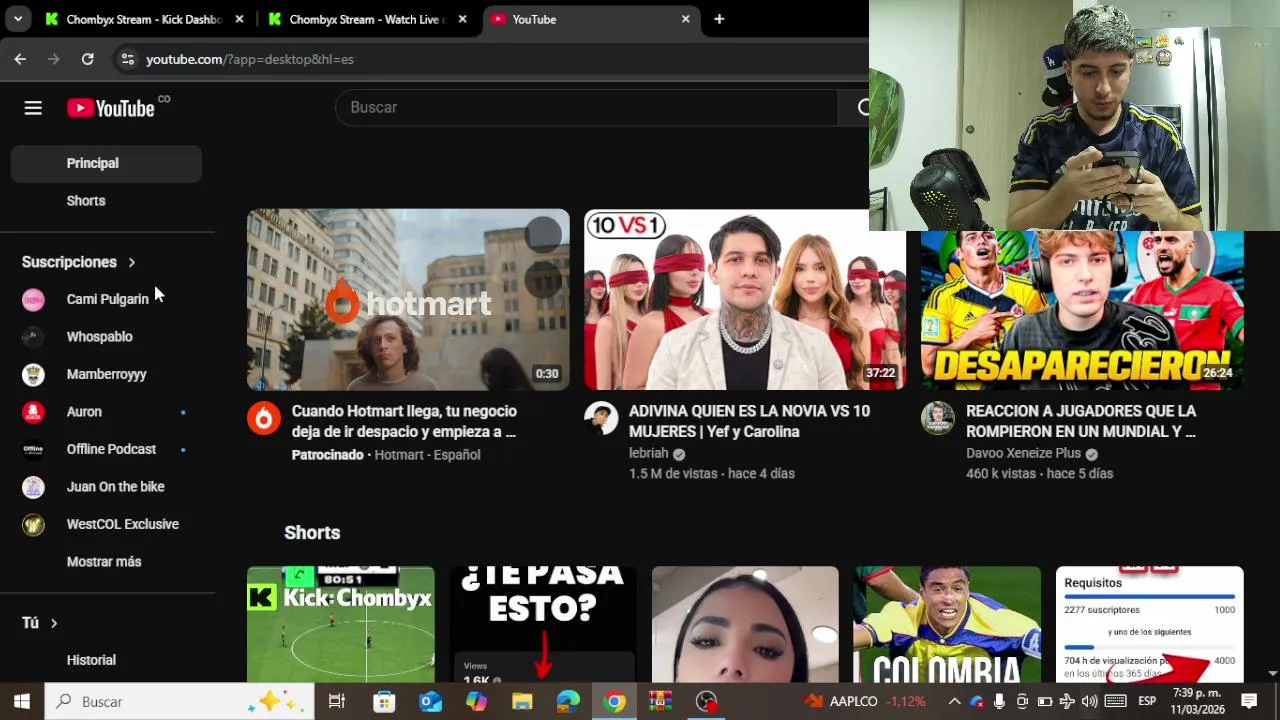This screenshot has height=720, width=1280.
Task: Open the Windows Start menu
Action: point(22,701)
